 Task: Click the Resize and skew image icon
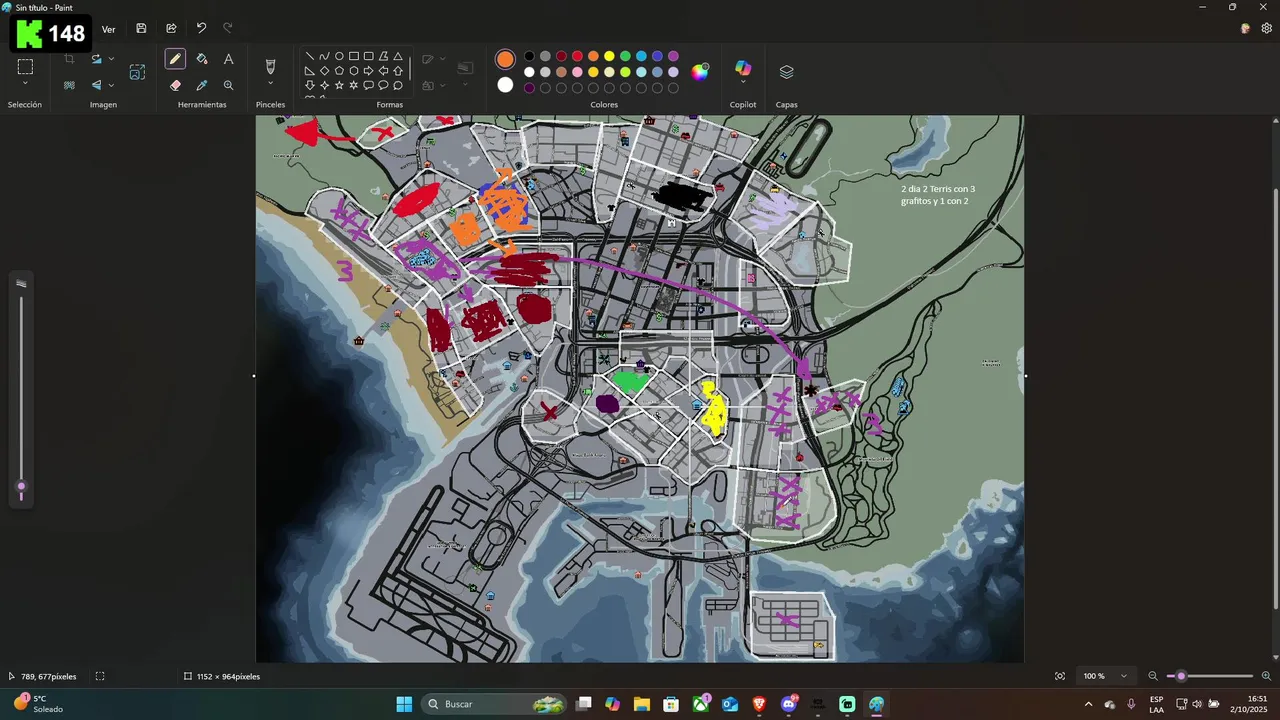[137, 72]
